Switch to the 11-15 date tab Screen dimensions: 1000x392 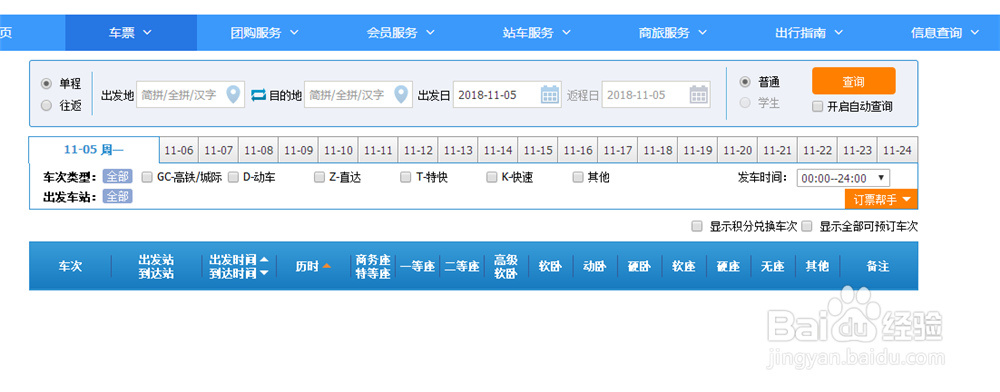(x=538, y=150)
